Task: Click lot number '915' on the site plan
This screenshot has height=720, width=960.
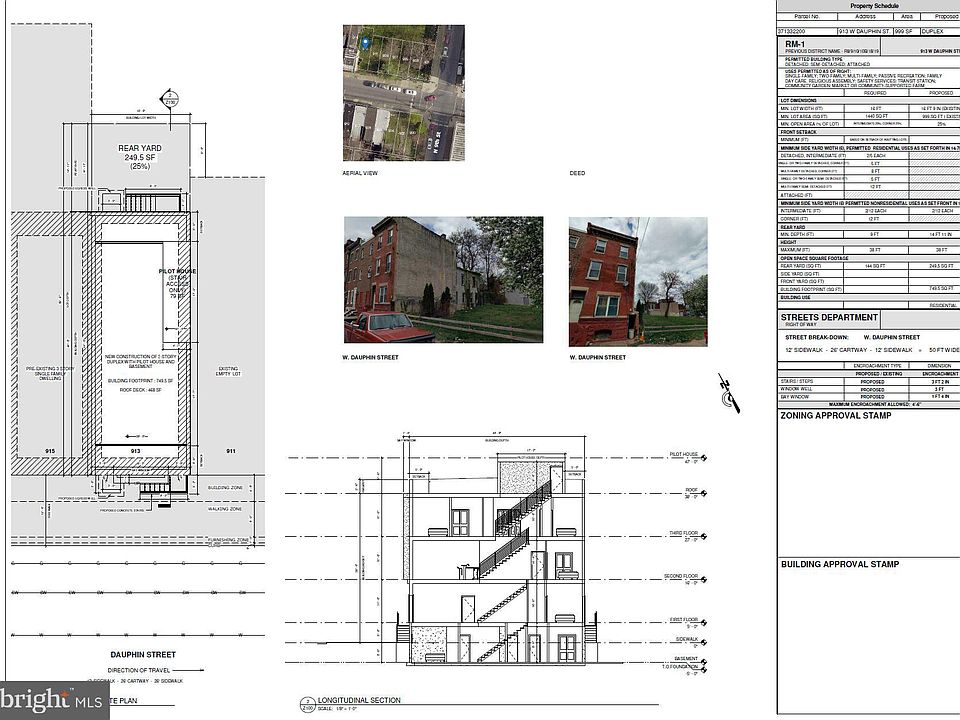Action: 50,451
